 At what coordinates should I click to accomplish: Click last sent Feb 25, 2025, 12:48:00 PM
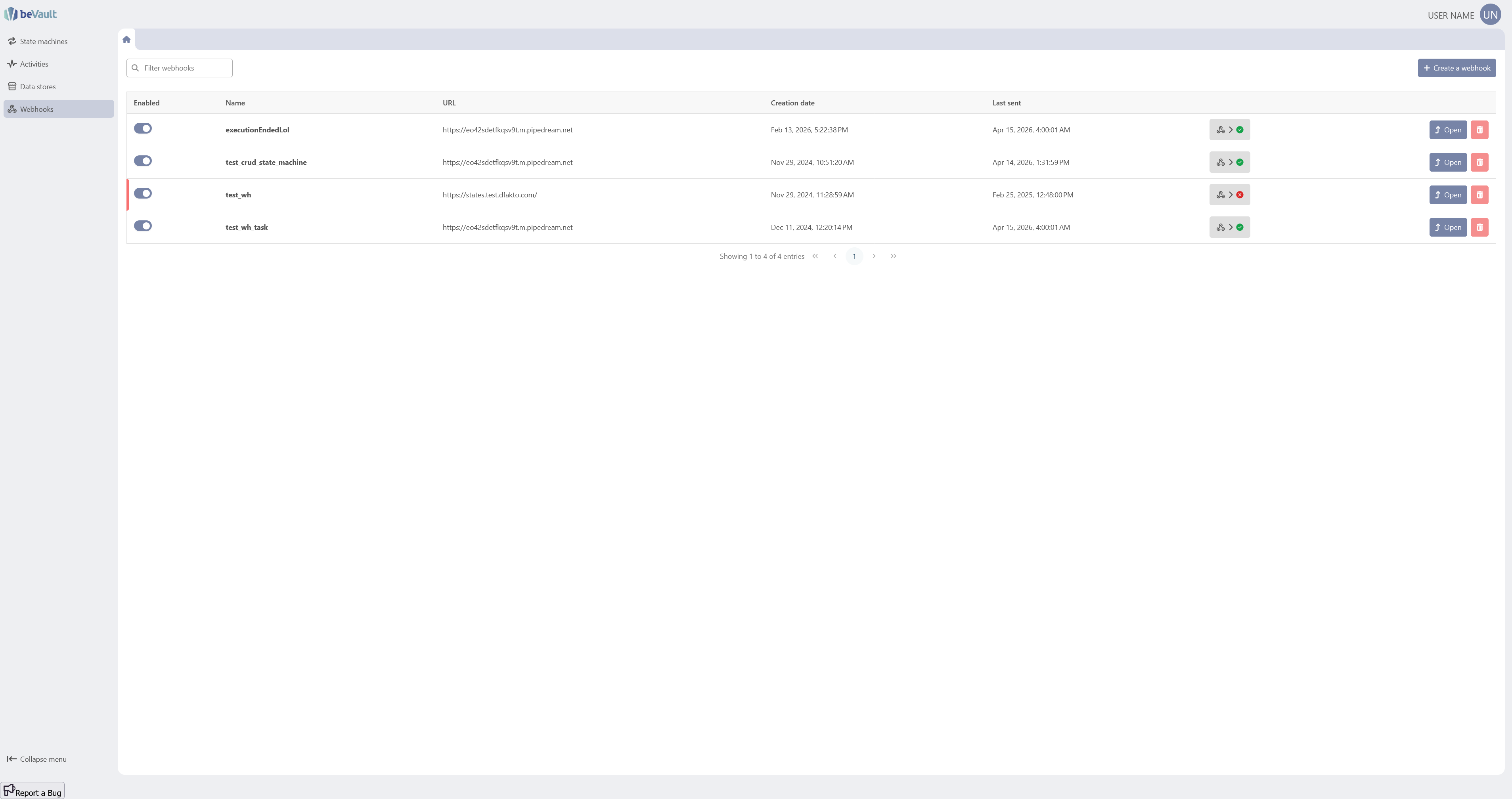point(1033,195)
